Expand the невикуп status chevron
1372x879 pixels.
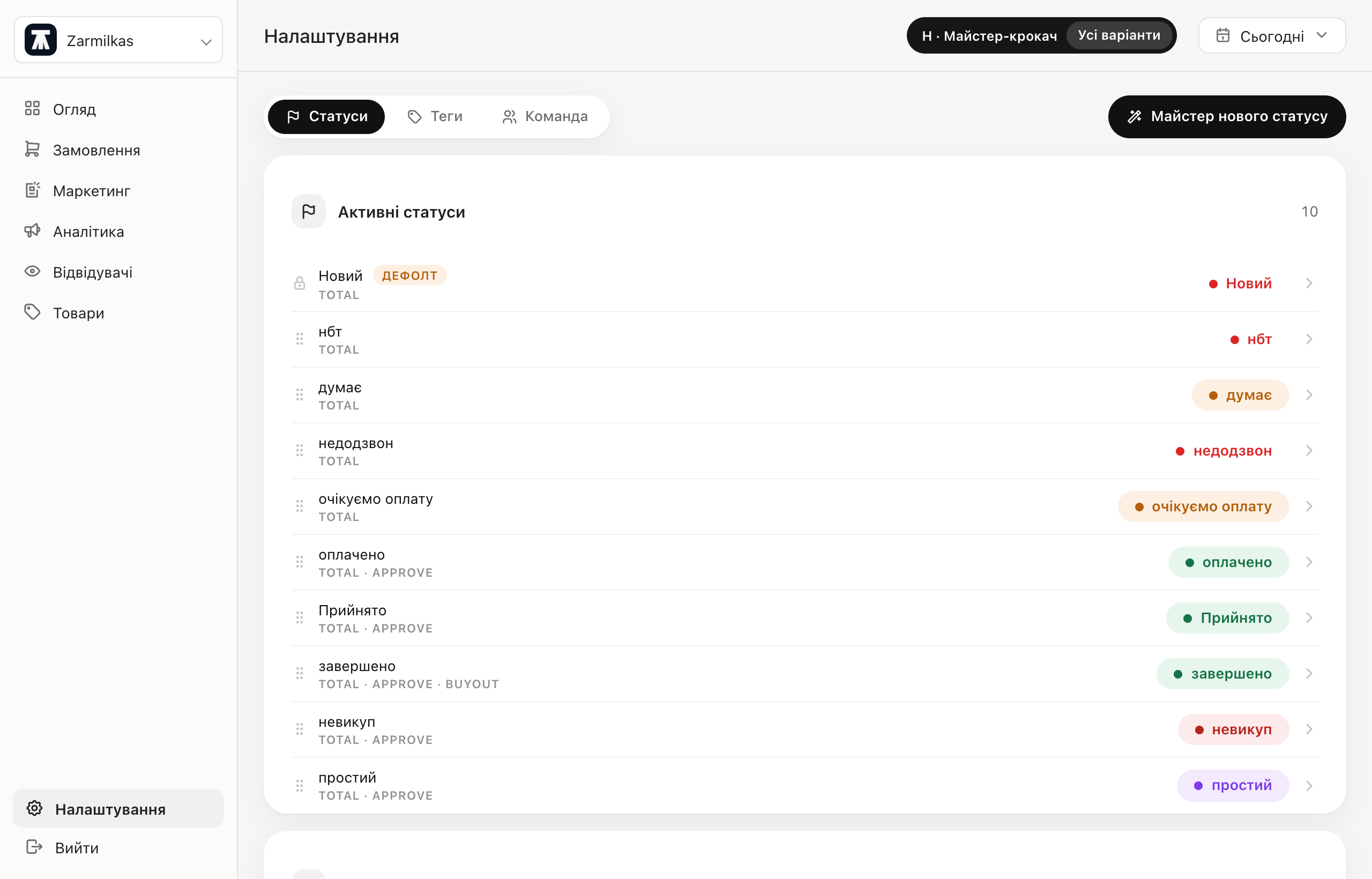tap(1309, 729)
